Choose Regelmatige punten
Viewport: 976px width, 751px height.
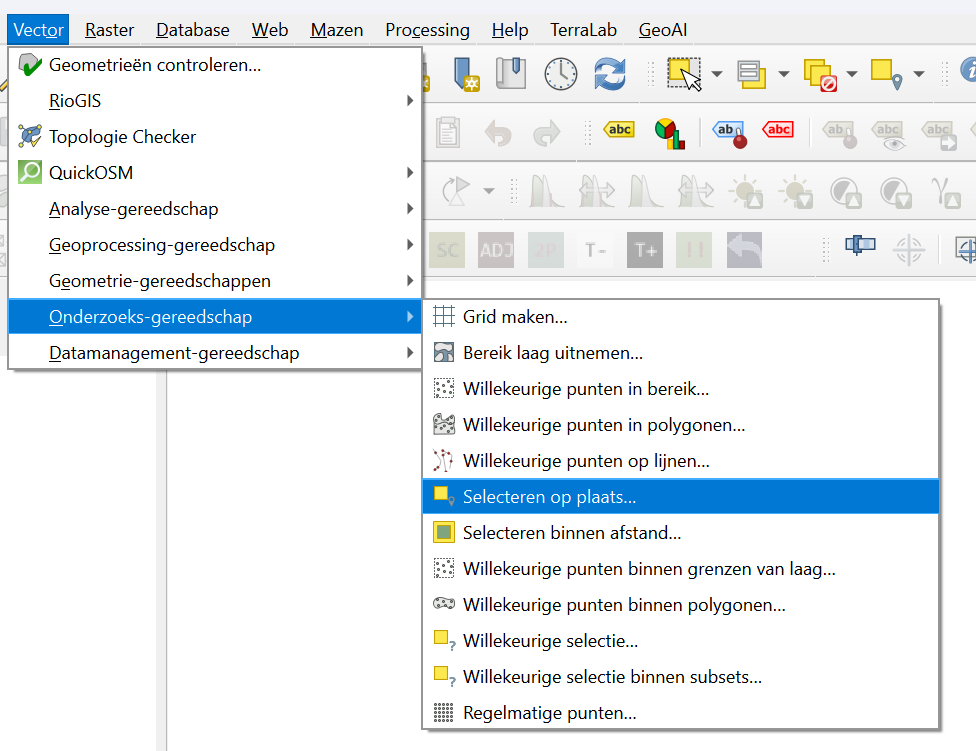coord(680,713)
